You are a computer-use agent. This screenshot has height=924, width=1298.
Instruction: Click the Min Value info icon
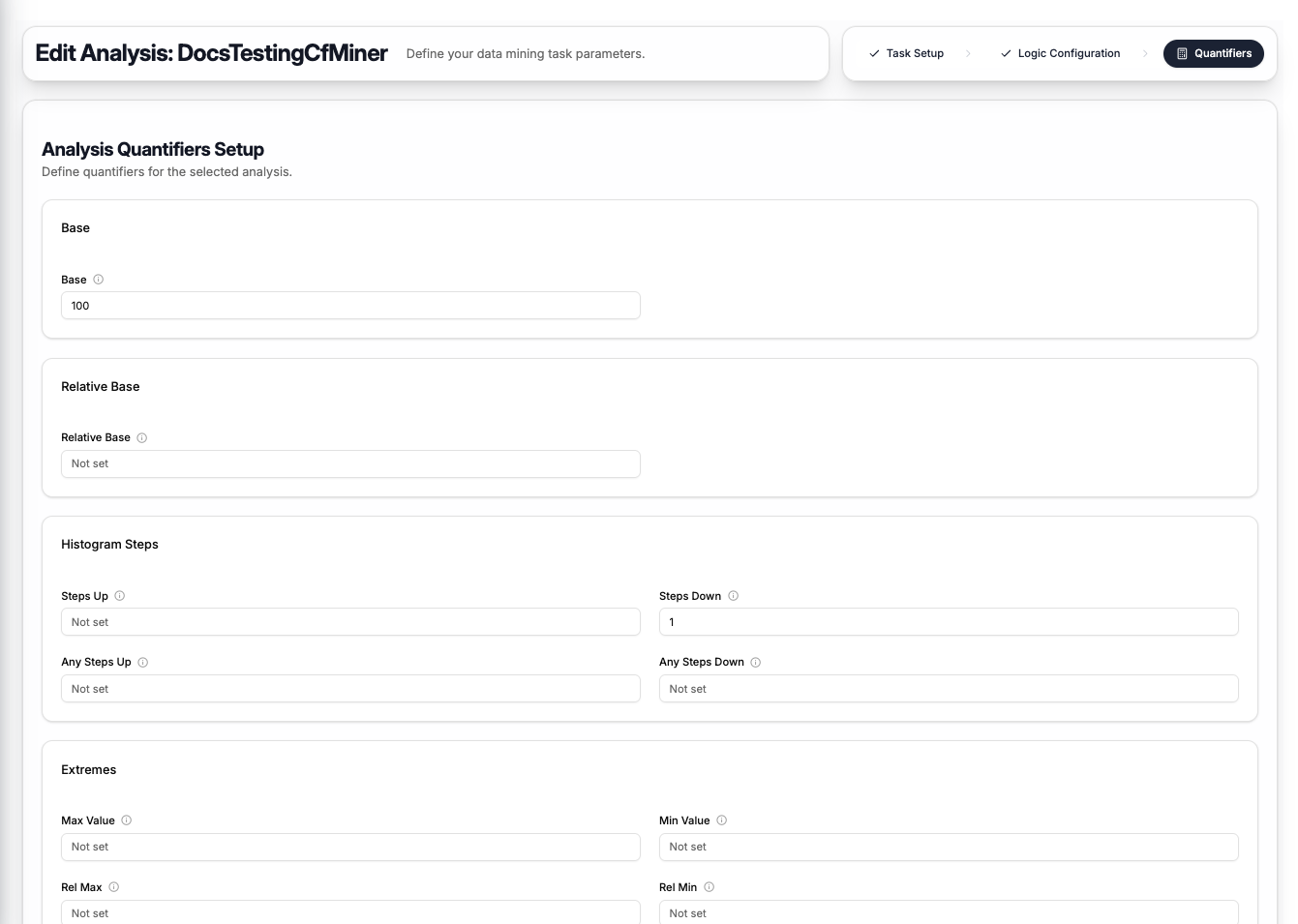click(x=721, y=820)
